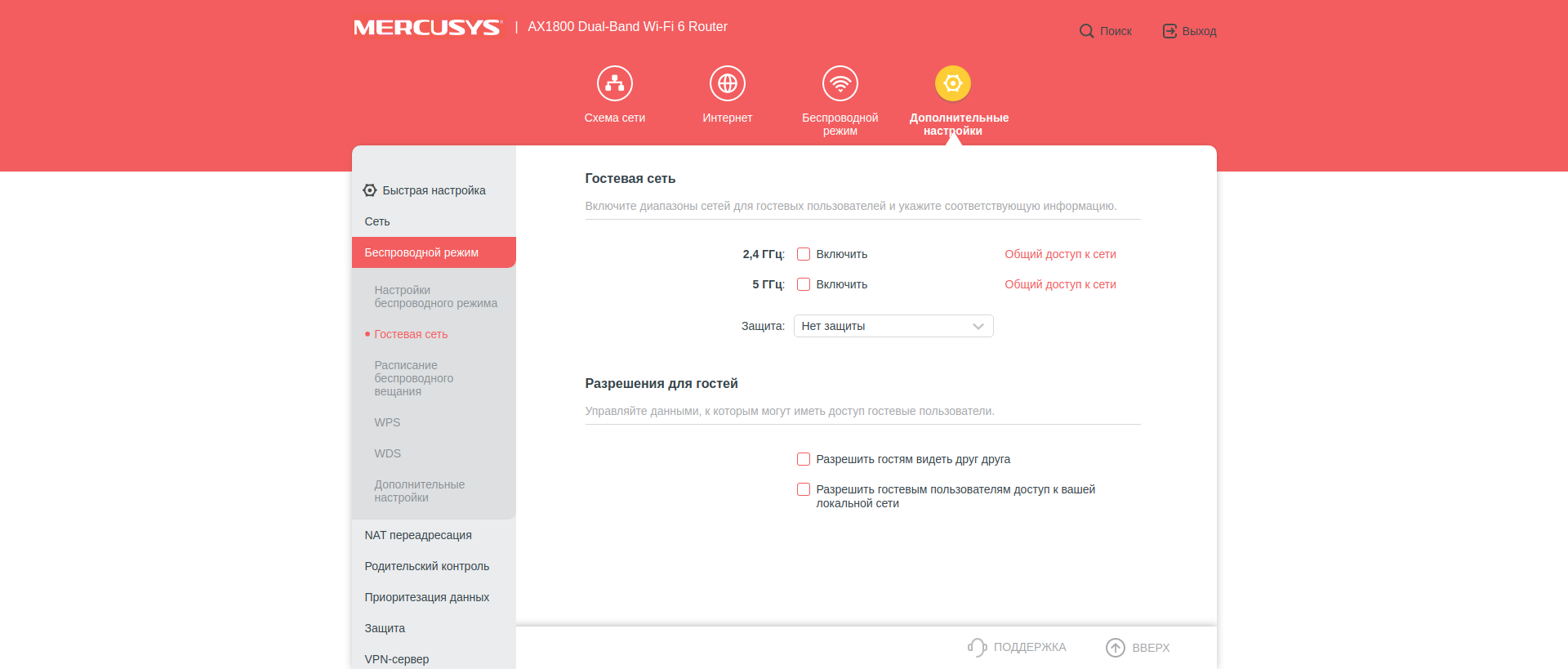Click Общий доступ к сети for 5 ГГц

[1060, 284]
